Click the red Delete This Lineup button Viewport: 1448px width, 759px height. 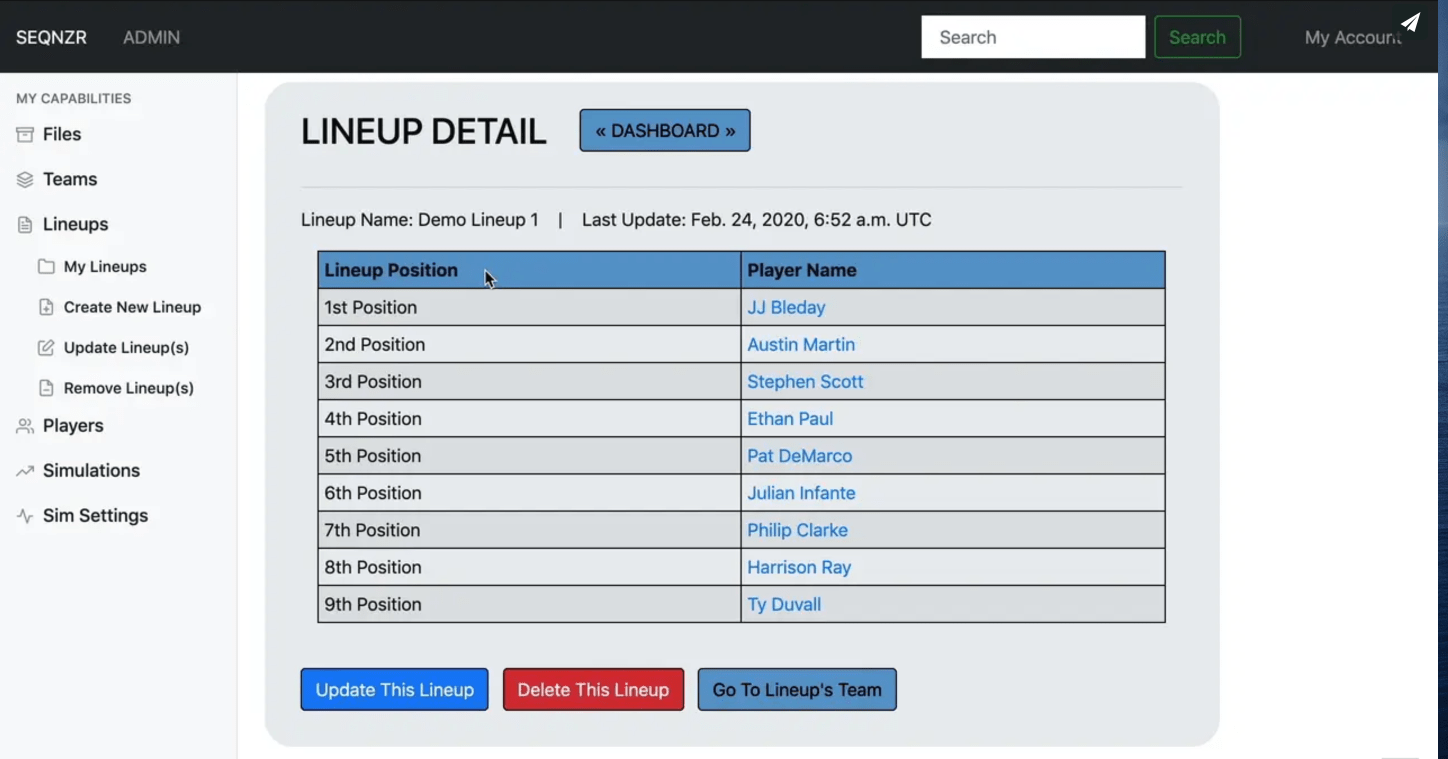coord(593,690)
